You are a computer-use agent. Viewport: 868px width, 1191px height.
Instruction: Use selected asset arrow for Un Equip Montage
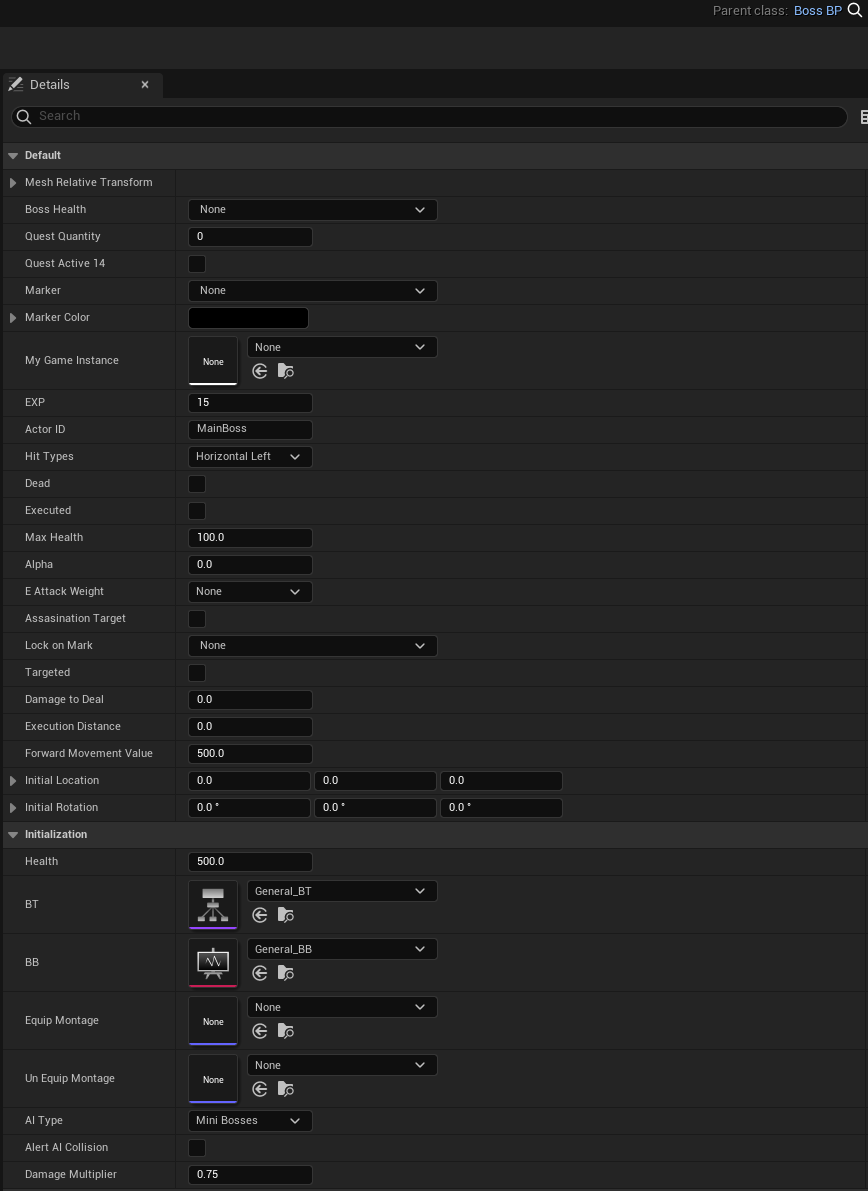[x=260, y=1089]
